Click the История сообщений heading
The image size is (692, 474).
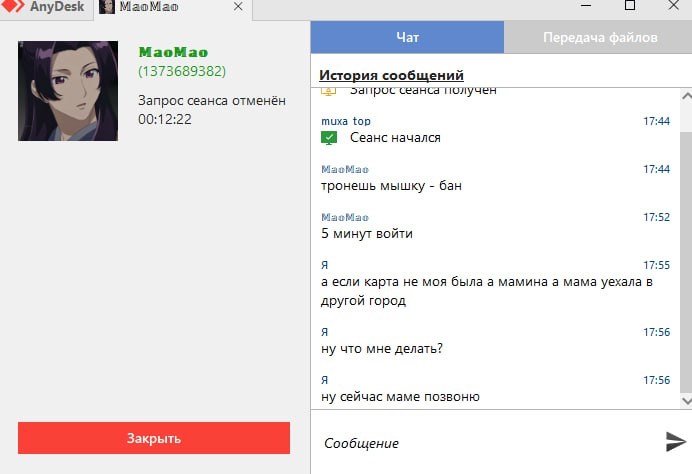click(391, 75)
